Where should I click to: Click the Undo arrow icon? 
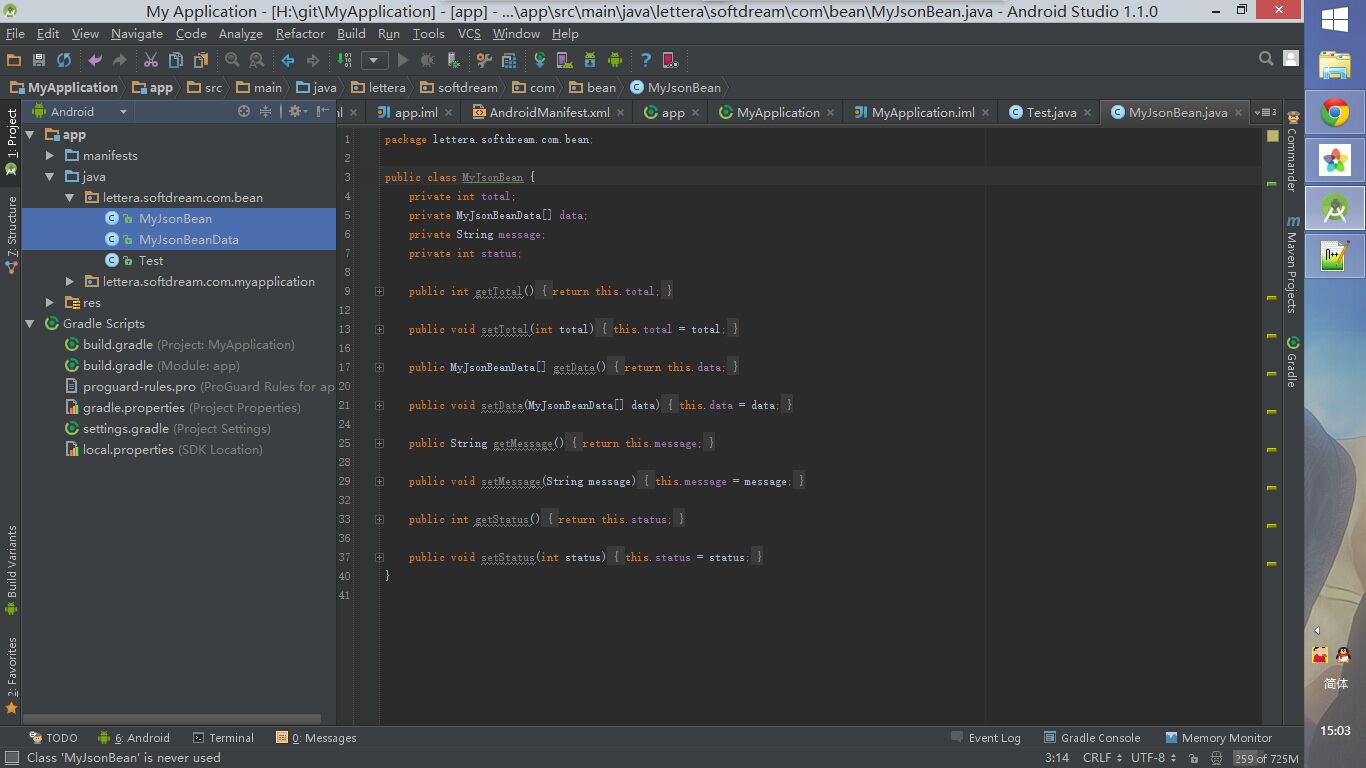(95, 60)
